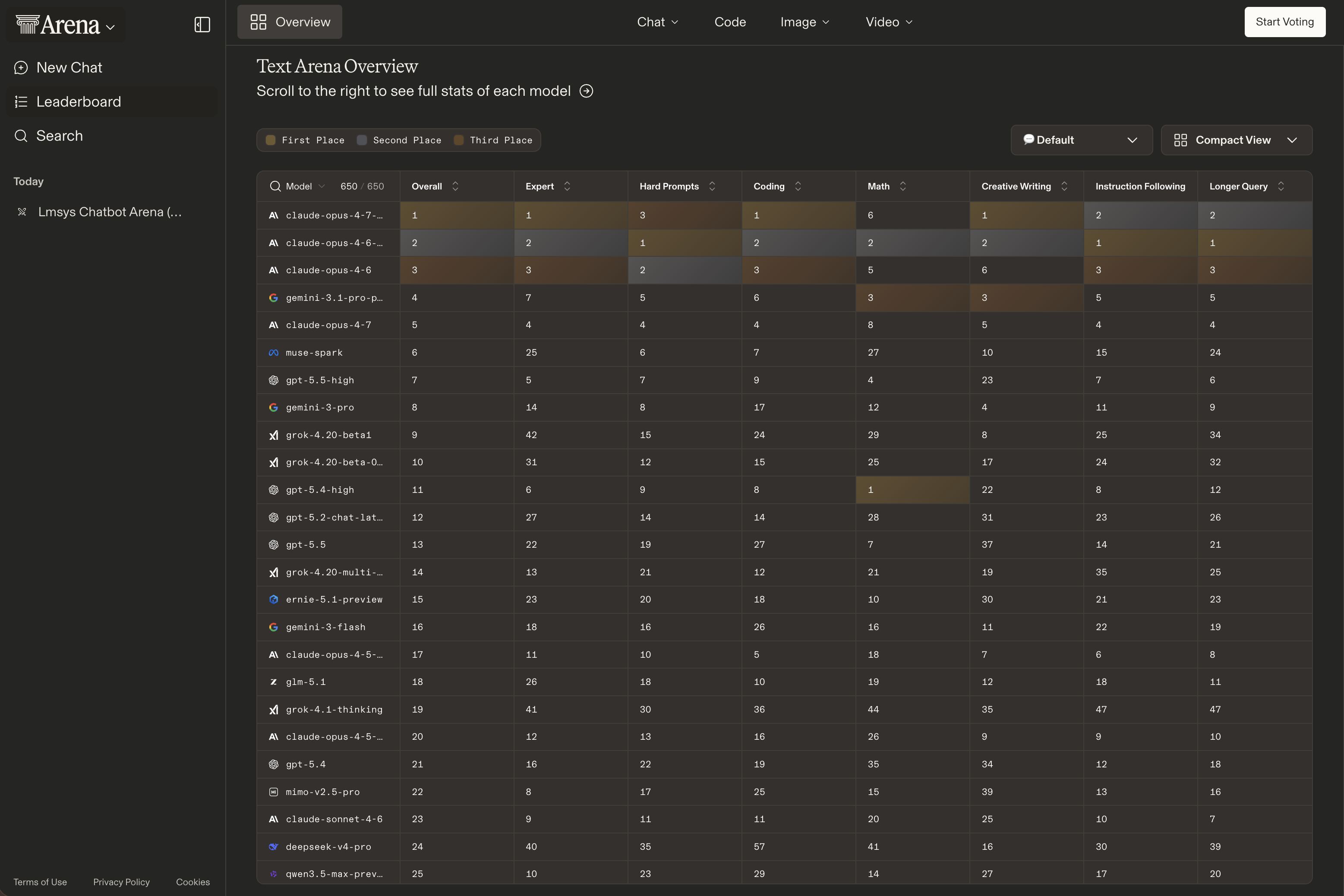
Task: Click the Google icon beside gemini-3-flash
Action: 274,627
